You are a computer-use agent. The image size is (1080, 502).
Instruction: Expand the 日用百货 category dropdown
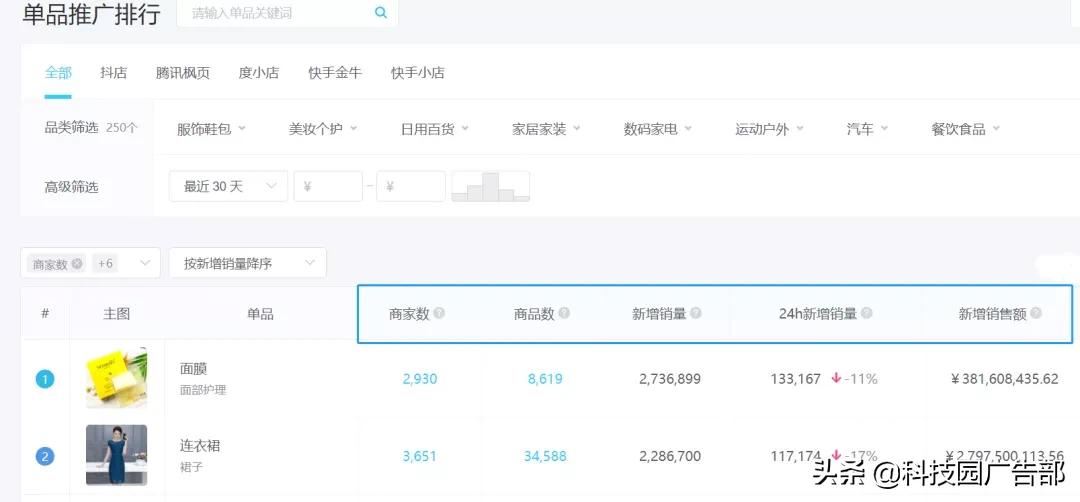tap(435, 129)
